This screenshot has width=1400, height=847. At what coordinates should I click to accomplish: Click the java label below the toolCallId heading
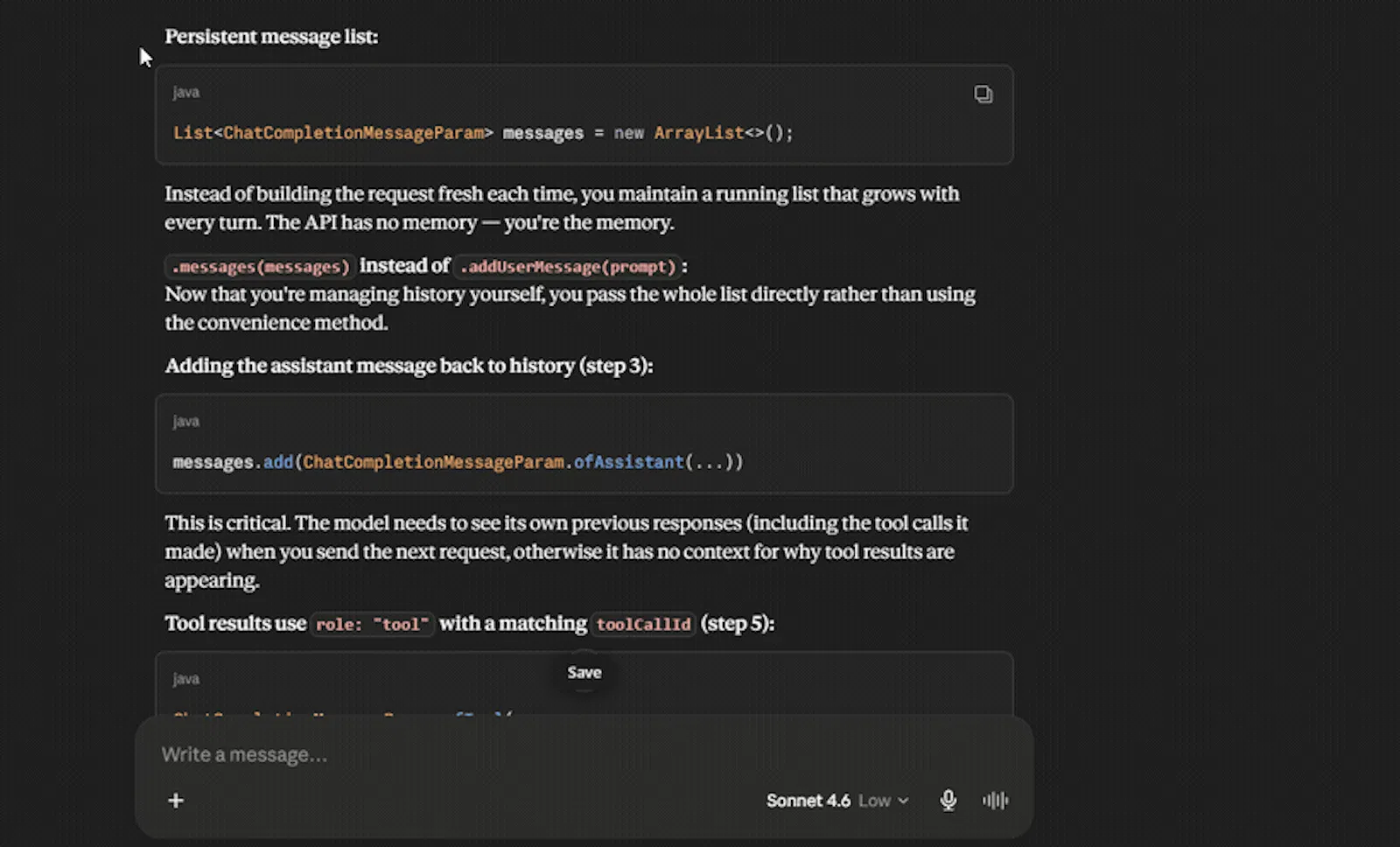point(185,679)
